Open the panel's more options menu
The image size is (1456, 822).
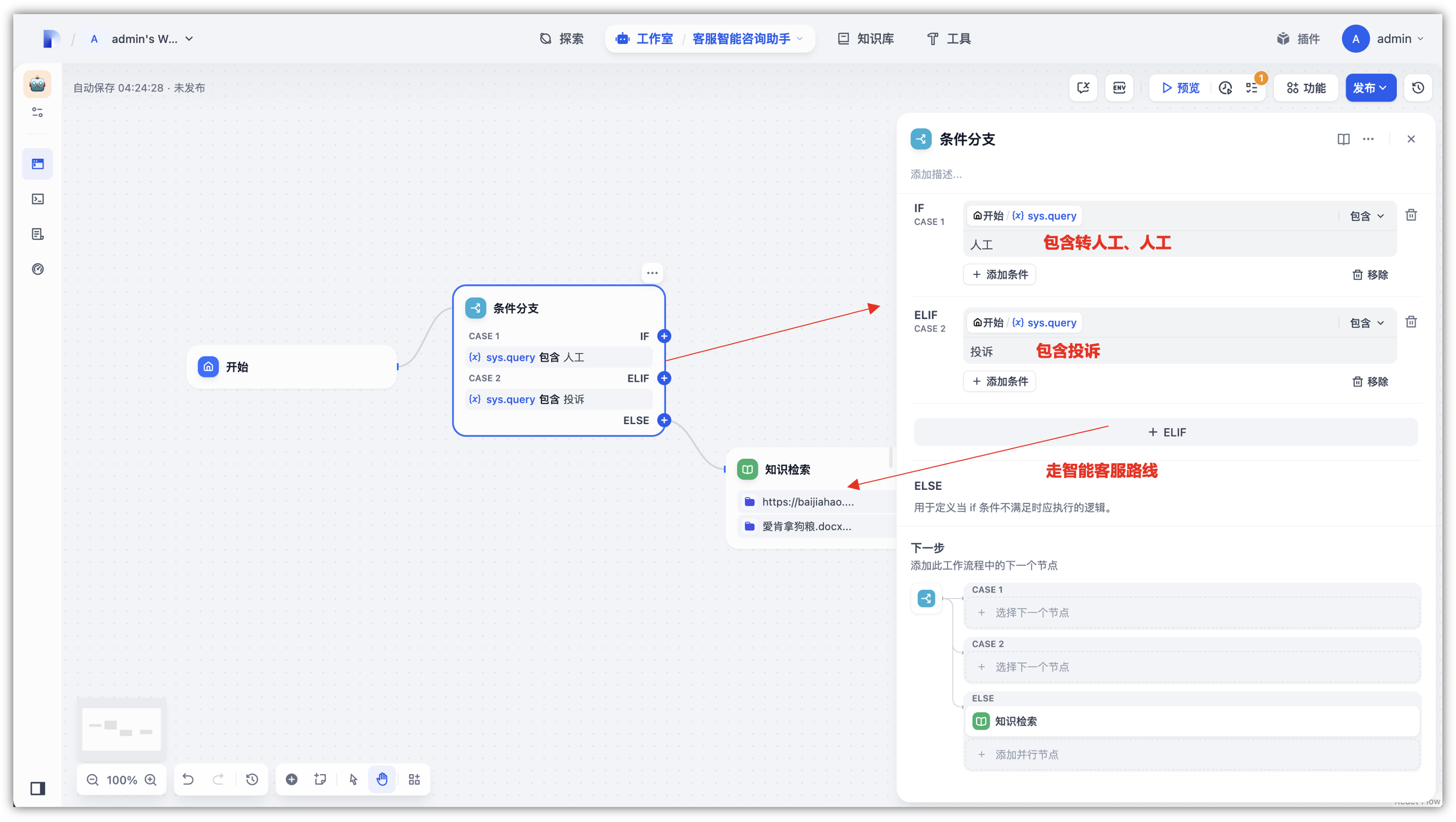(1368, 139)
